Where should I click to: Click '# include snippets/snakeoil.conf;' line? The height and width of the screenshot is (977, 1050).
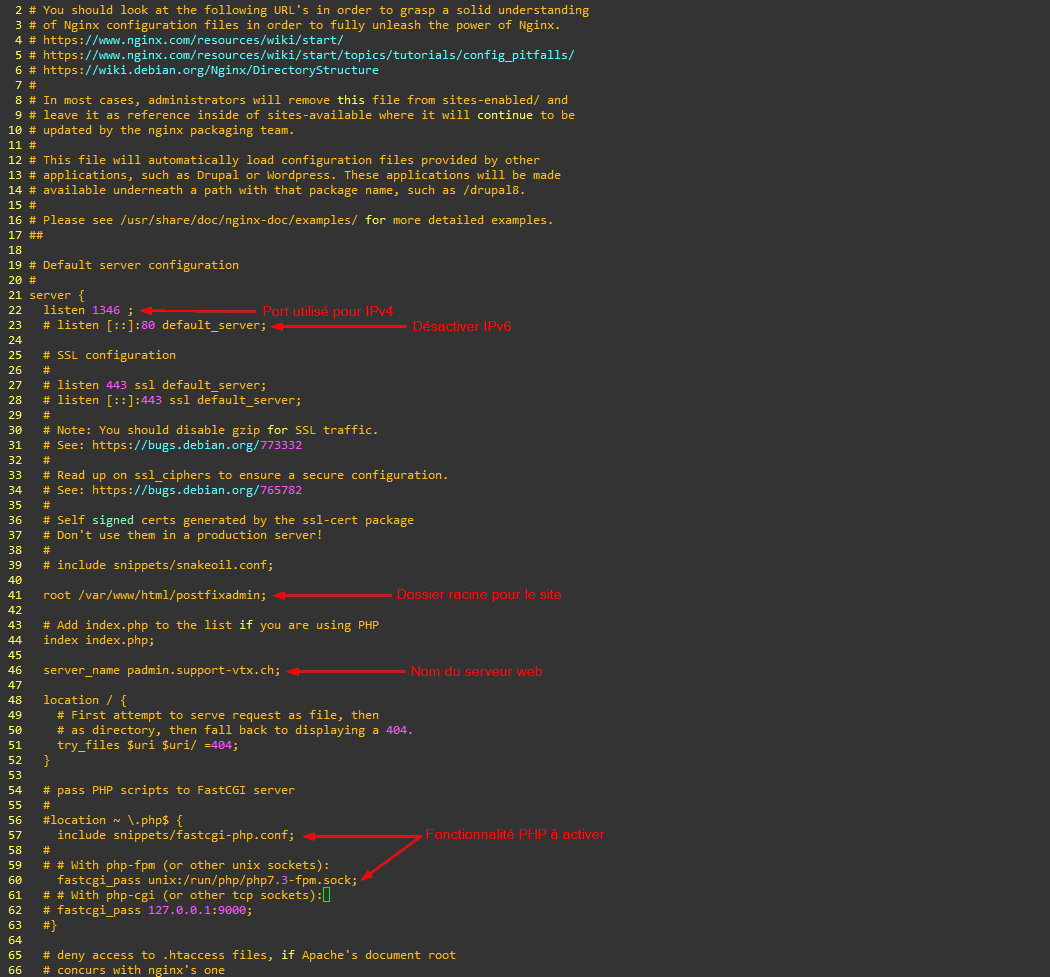coord(158,565)
